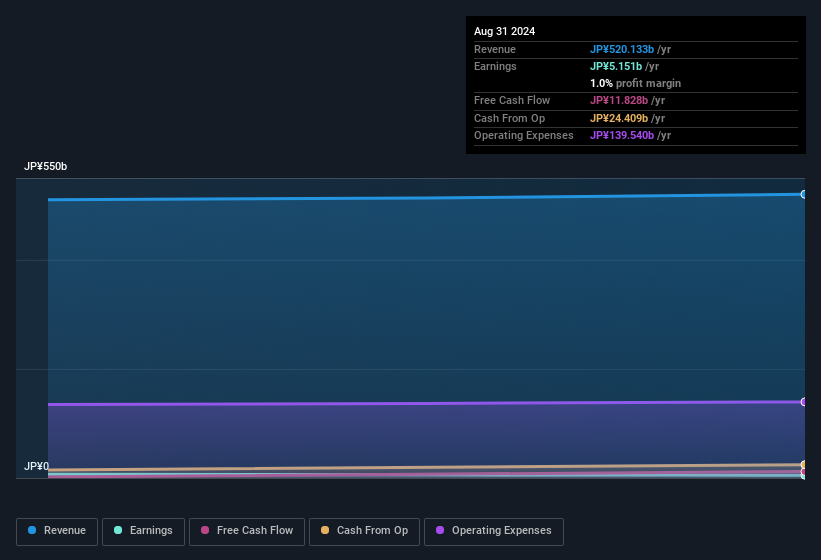Click the Cash From Op label in tooltip

click(509, 118)
